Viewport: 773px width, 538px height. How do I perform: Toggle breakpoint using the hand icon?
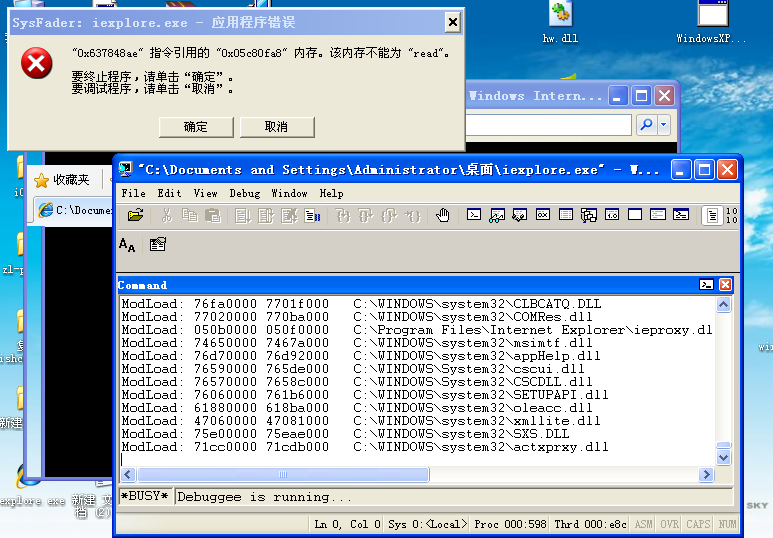click(443, 215)
